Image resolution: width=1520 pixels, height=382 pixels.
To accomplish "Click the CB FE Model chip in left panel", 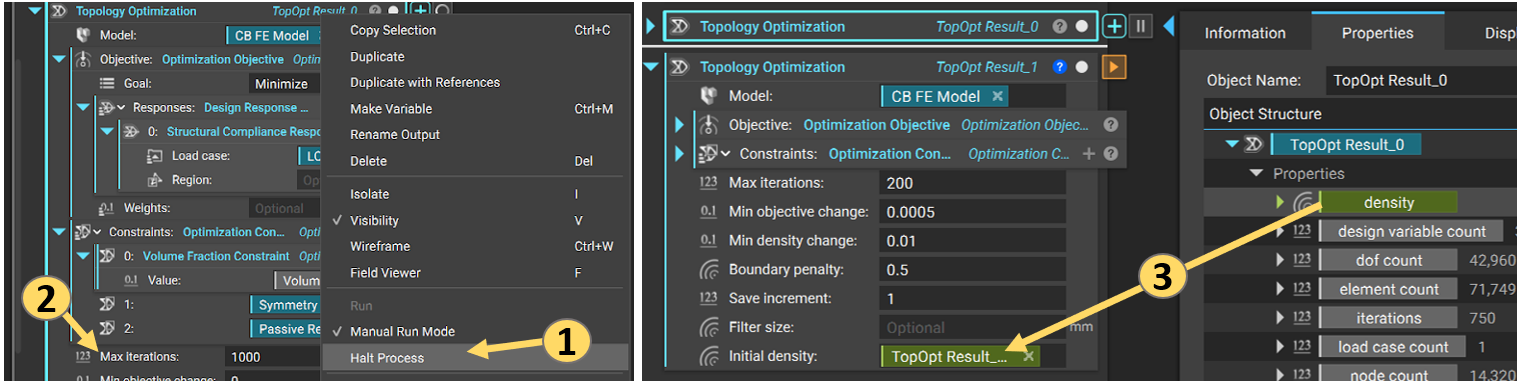I will click(x=272, y=35).
